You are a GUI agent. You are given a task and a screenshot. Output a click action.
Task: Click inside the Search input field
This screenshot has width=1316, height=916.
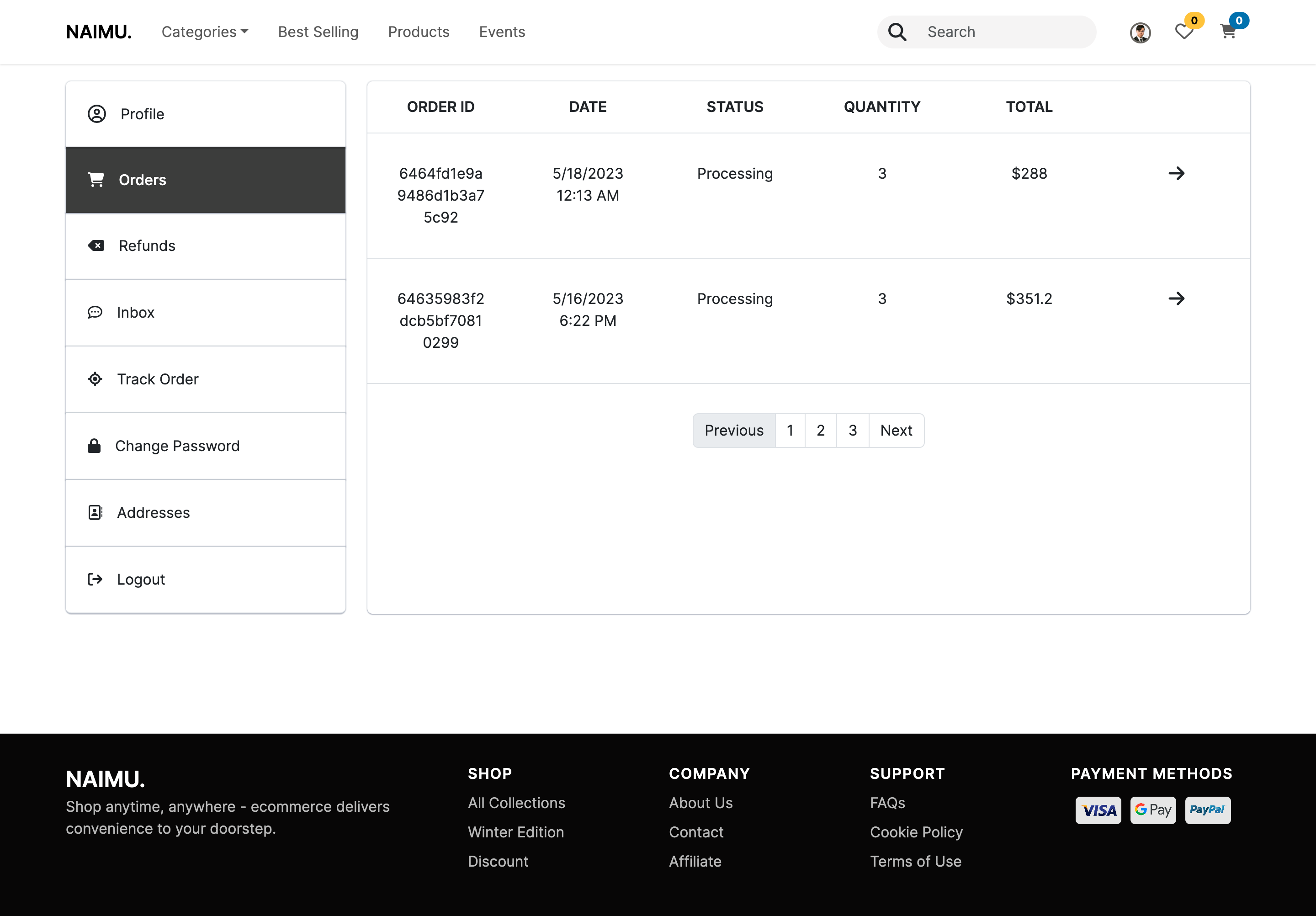tap(1003, 32)
